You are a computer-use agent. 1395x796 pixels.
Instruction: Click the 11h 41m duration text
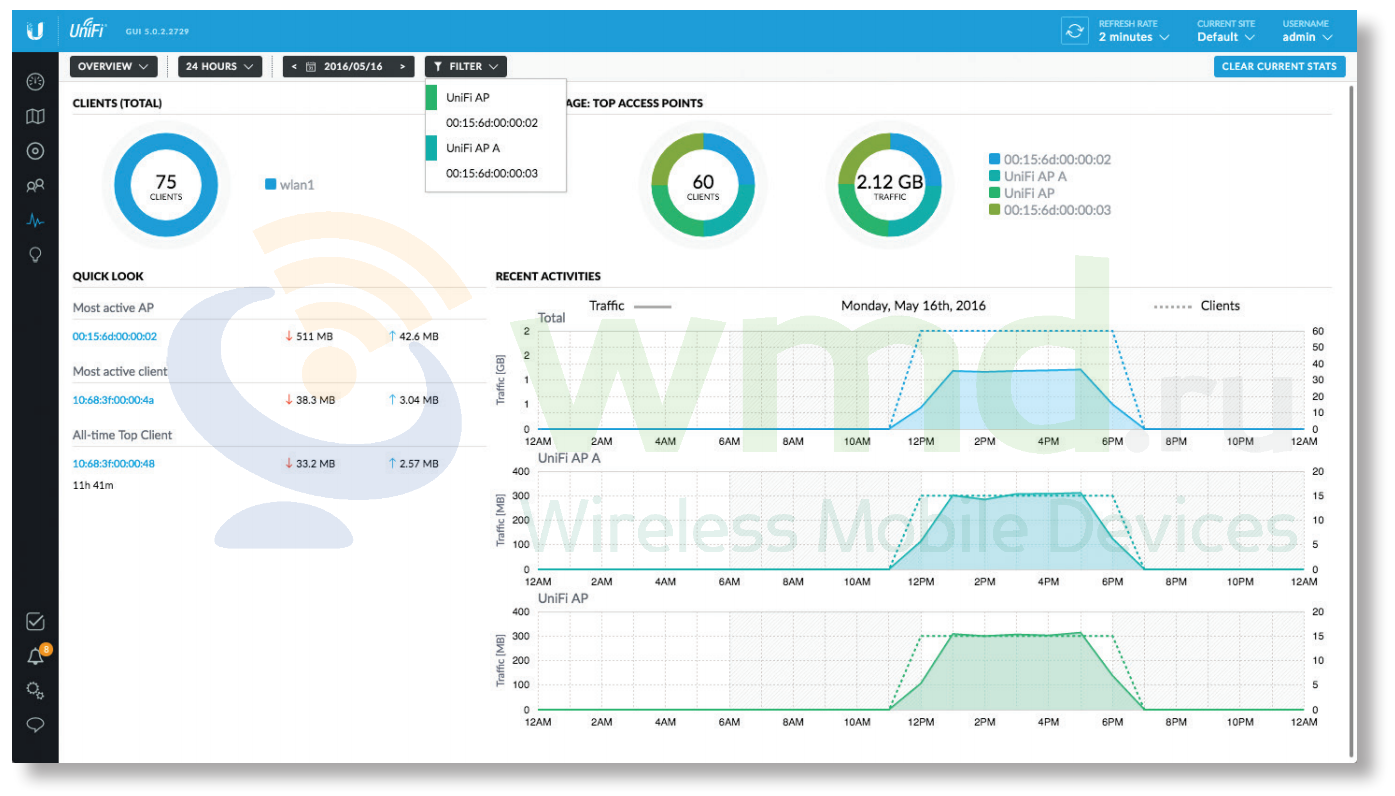[x=93, y=485]
